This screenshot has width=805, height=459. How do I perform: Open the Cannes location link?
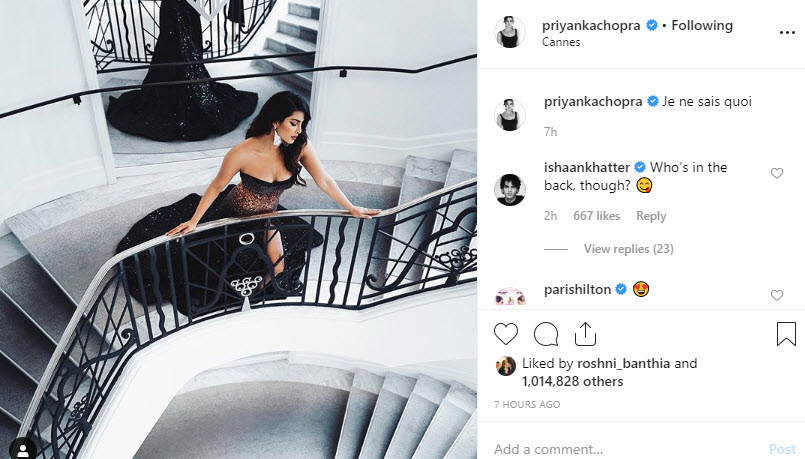561,42
